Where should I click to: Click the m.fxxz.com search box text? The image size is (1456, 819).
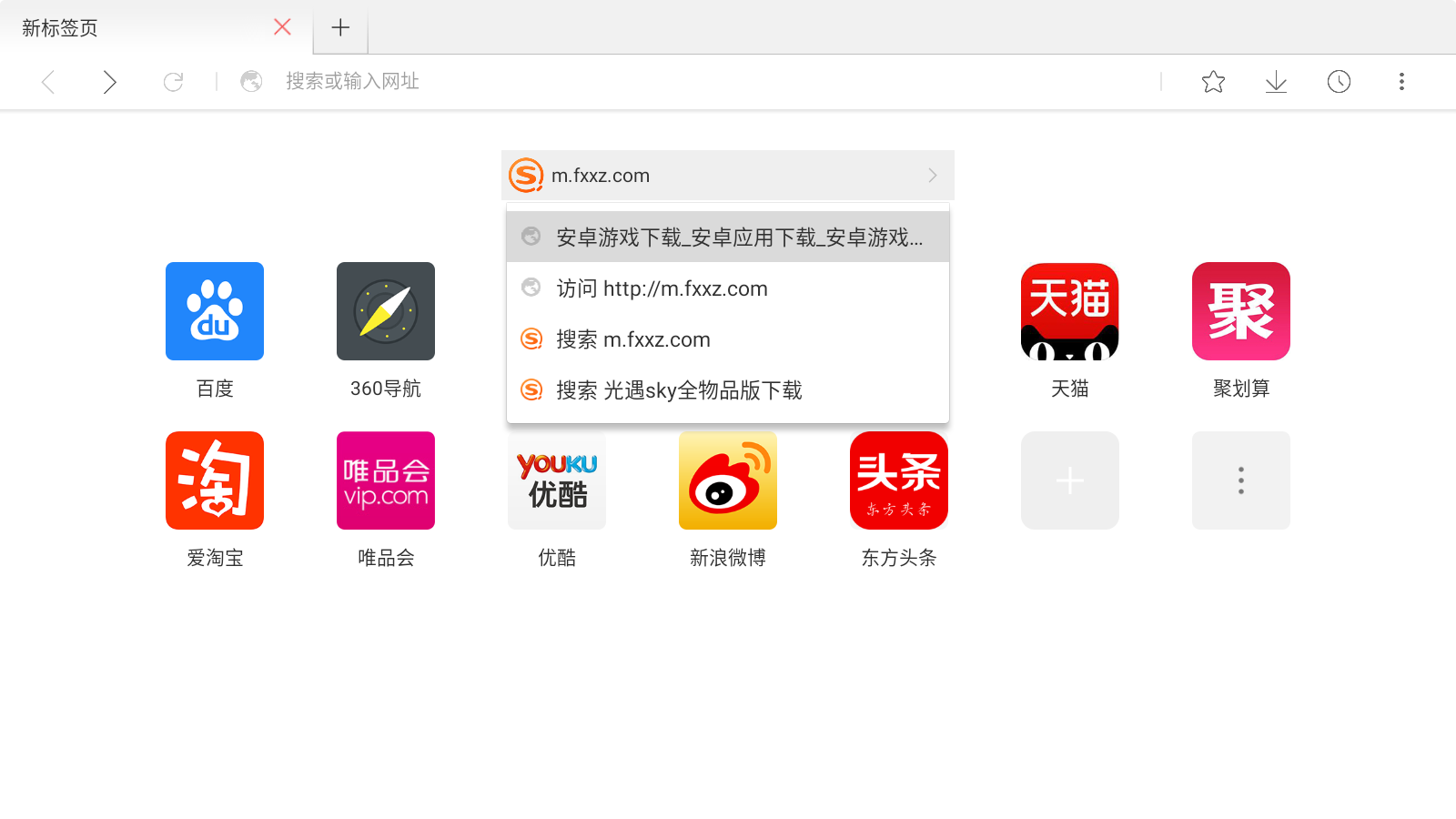pyautogui.click(x=601, y=176)
